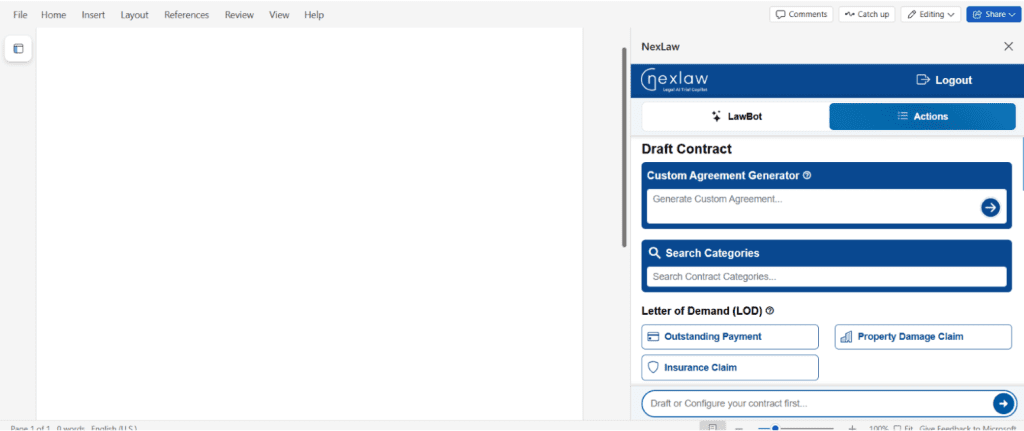Viewport: 1024px width, 431px height.
Task: Focus the Generate Custom Agreement field
Action: (813, 206)
